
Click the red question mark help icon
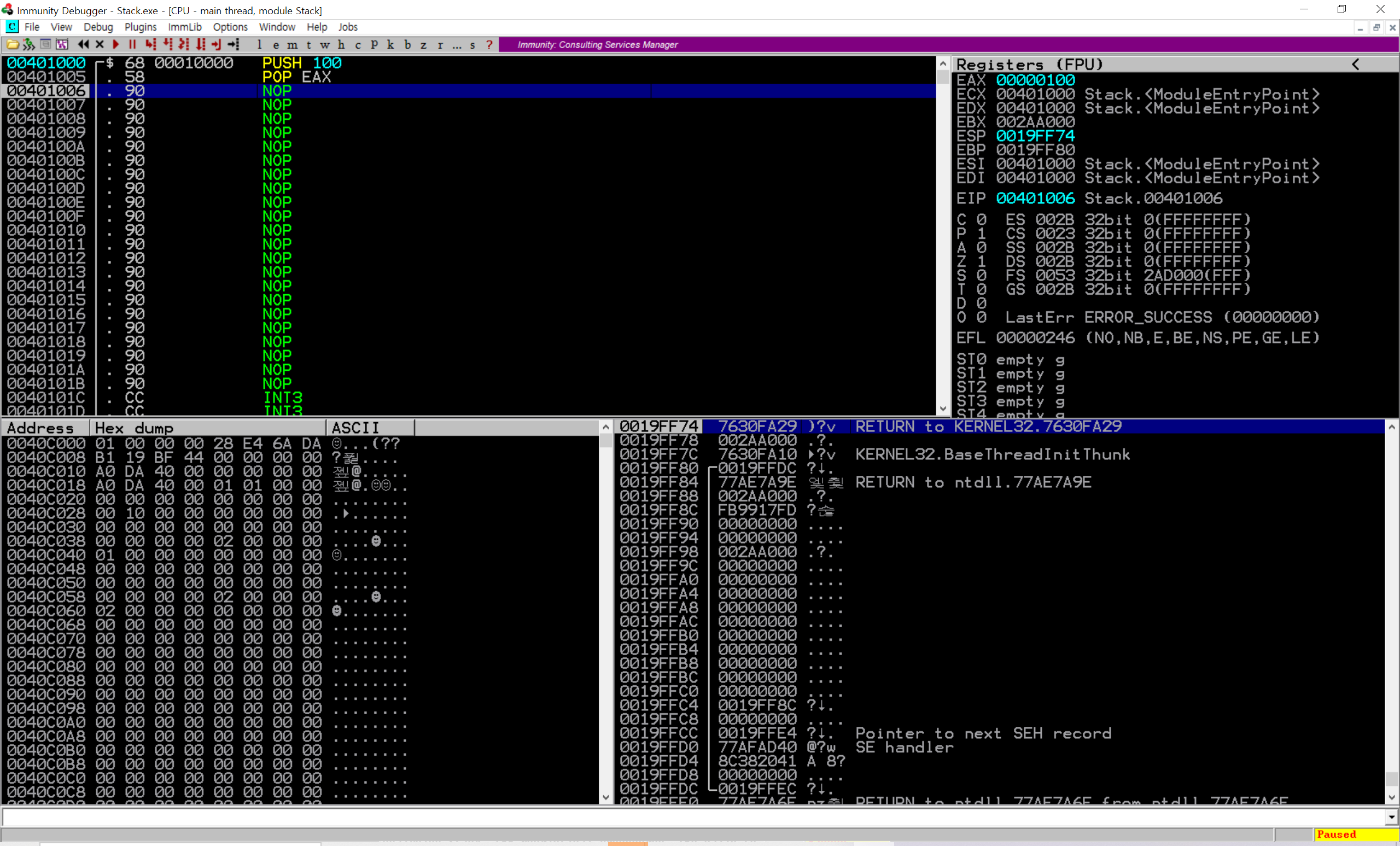[489, 44]
